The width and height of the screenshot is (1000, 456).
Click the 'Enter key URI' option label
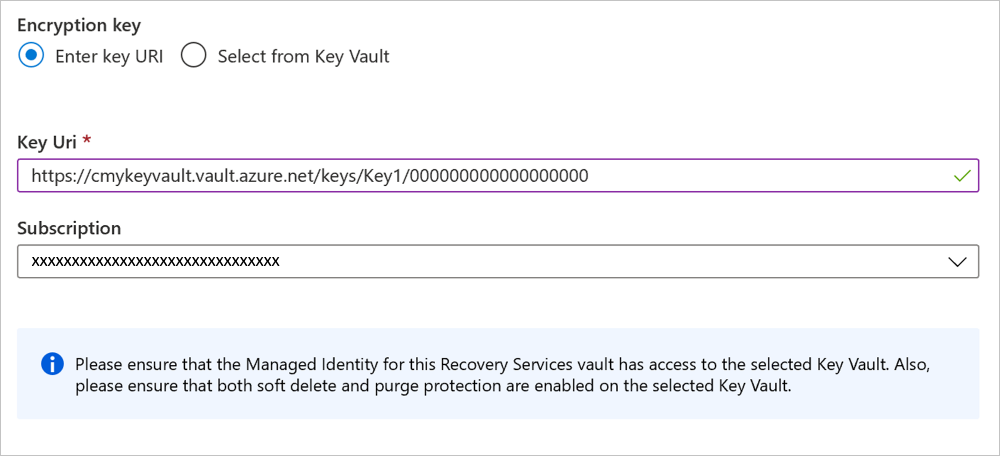click(x=109, y=57)
